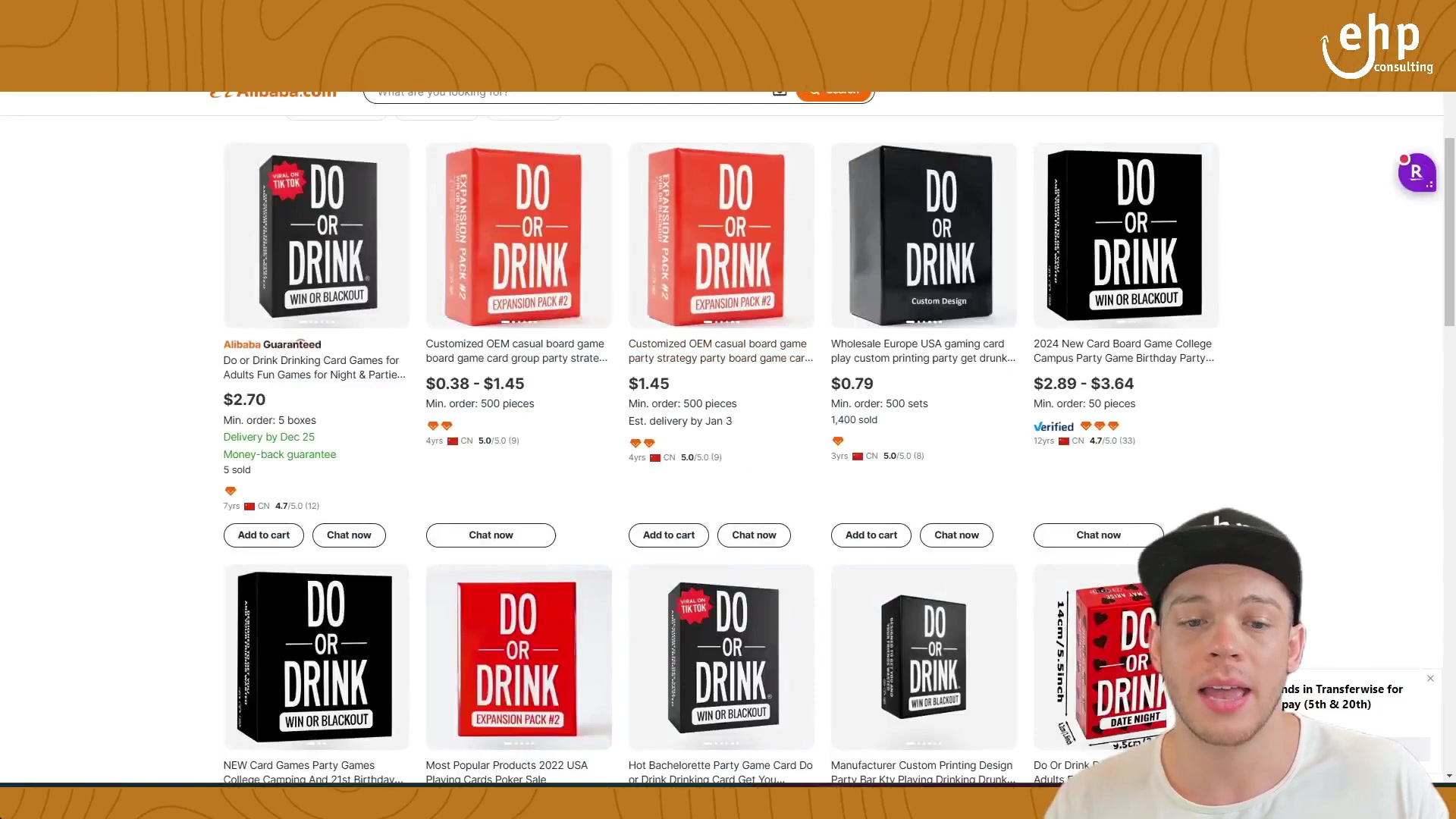The width and height of the screenshot is (1456, 819).
Task: Click 'Est. delivery by Jan 3' text
Action: click(x=680, y=421)
